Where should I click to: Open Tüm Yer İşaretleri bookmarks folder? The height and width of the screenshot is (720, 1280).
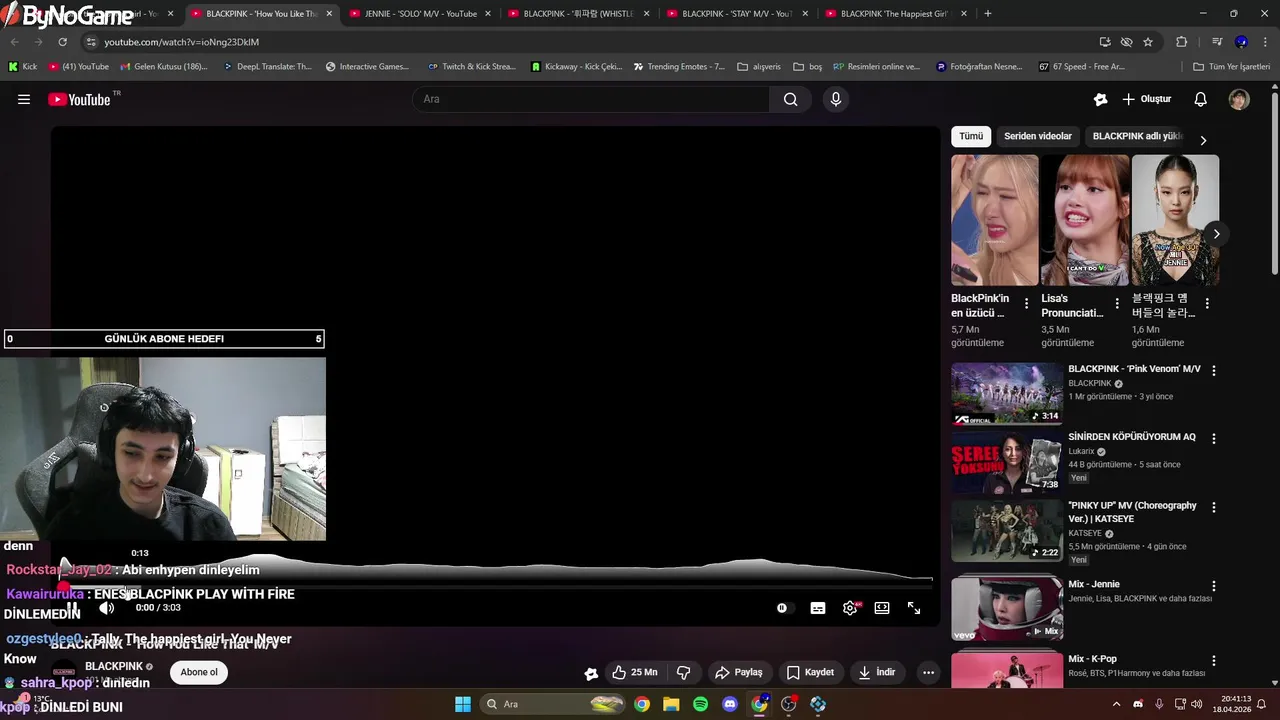pyautogui.click(x=1231, y=67)
